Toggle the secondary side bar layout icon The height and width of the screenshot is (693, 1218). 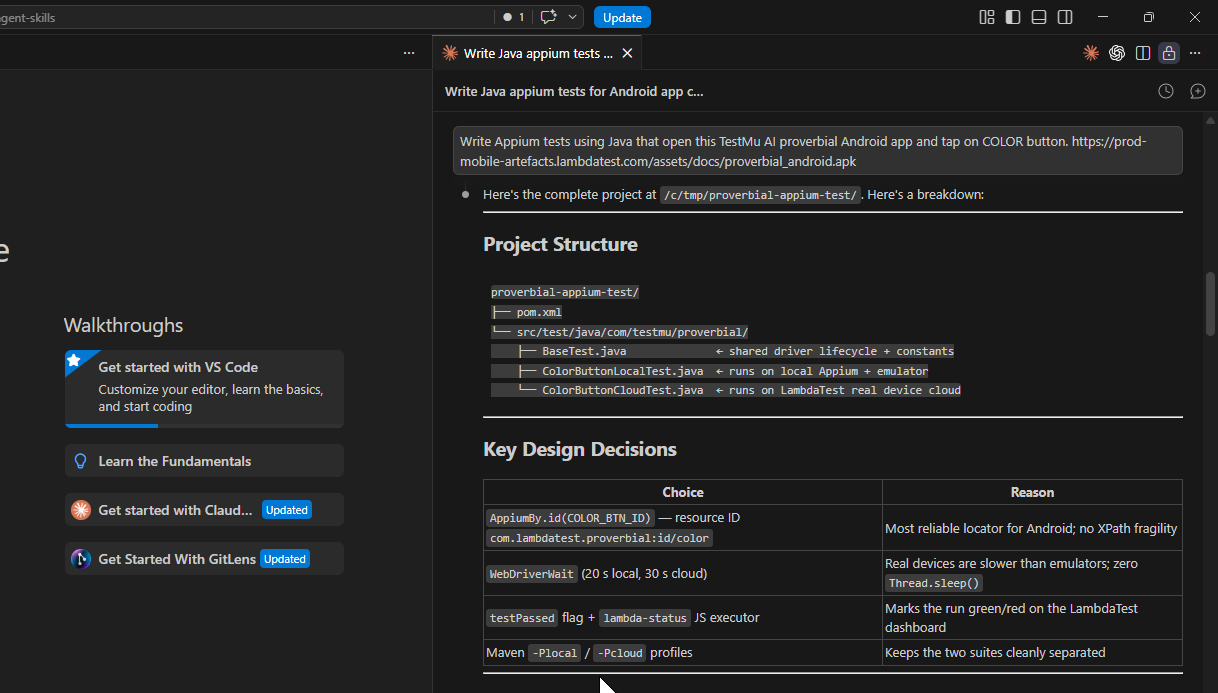click(x=1065, y=17)
